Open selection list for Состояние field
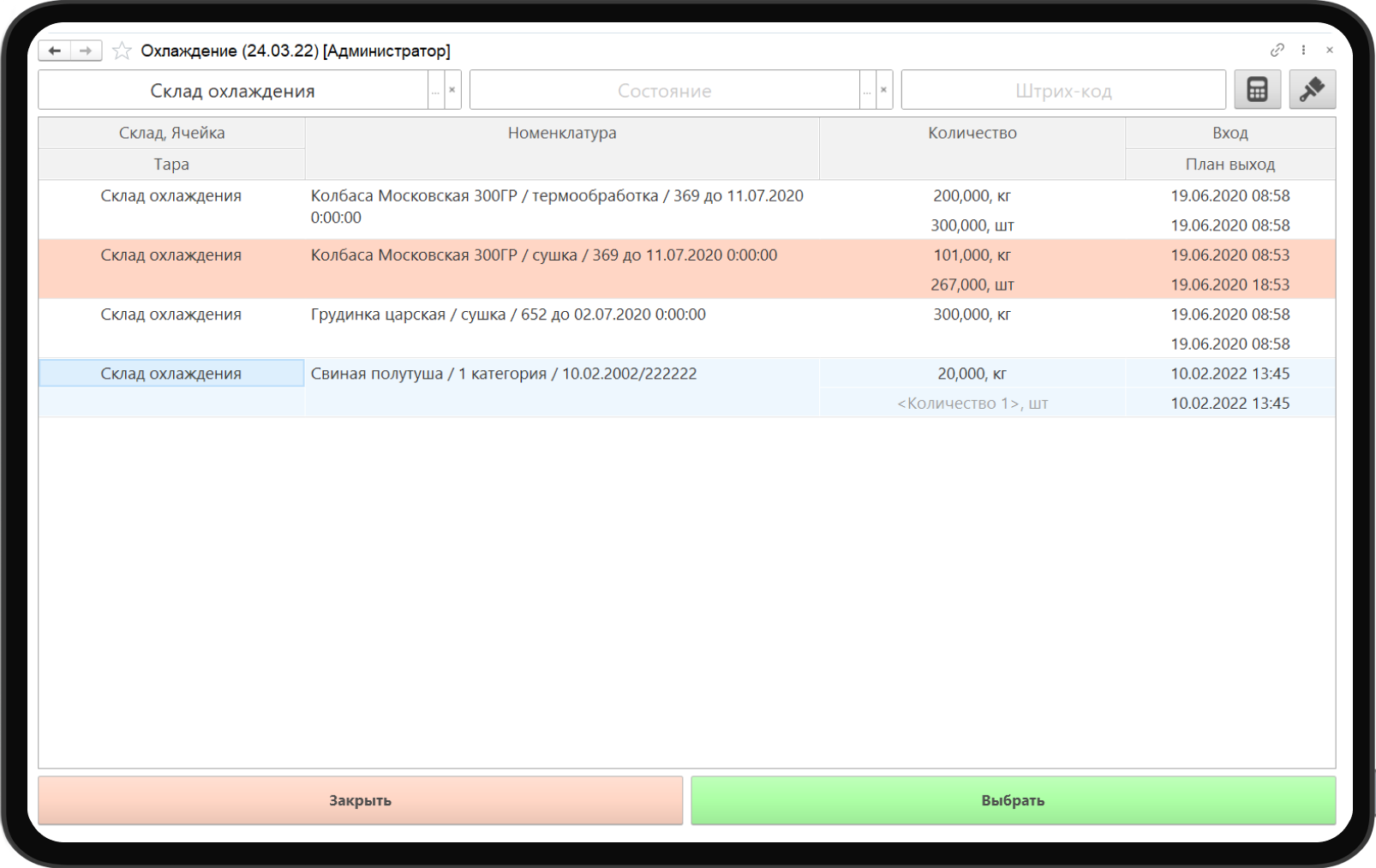The height and width of the screenshot is (868, 1376). coord(867,90)
